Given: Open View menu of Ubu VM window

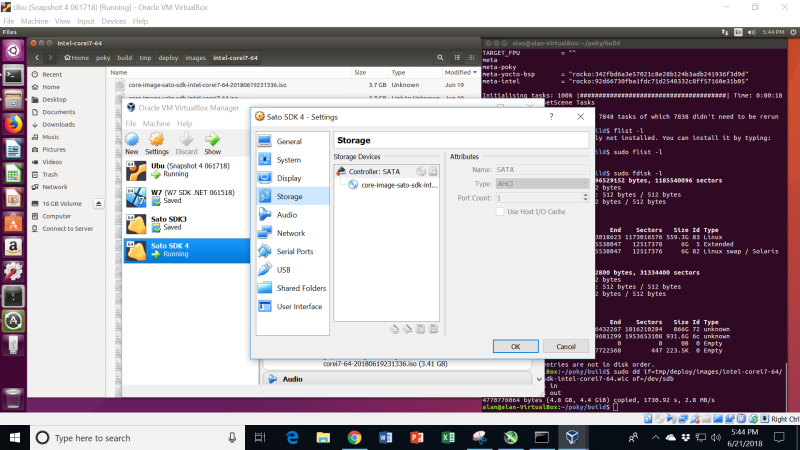Looking at the screenshot, I should (x=62, y=21).
